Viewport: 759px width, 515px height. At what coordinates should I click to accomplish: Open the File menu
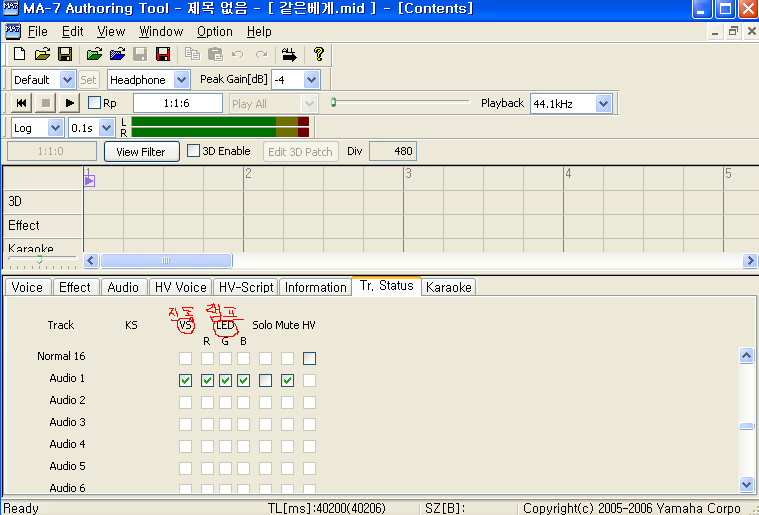click(x=38, y=31)
